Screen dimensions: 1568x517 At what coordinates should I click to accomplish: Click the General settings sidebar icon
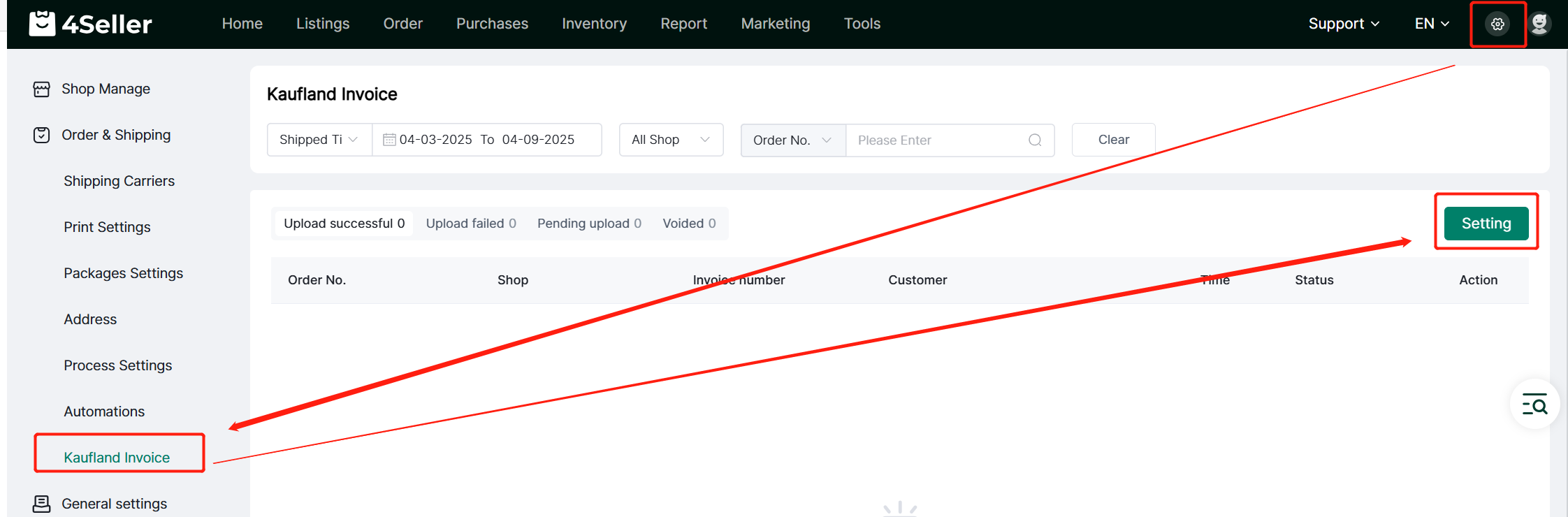(x=42, y=504)
